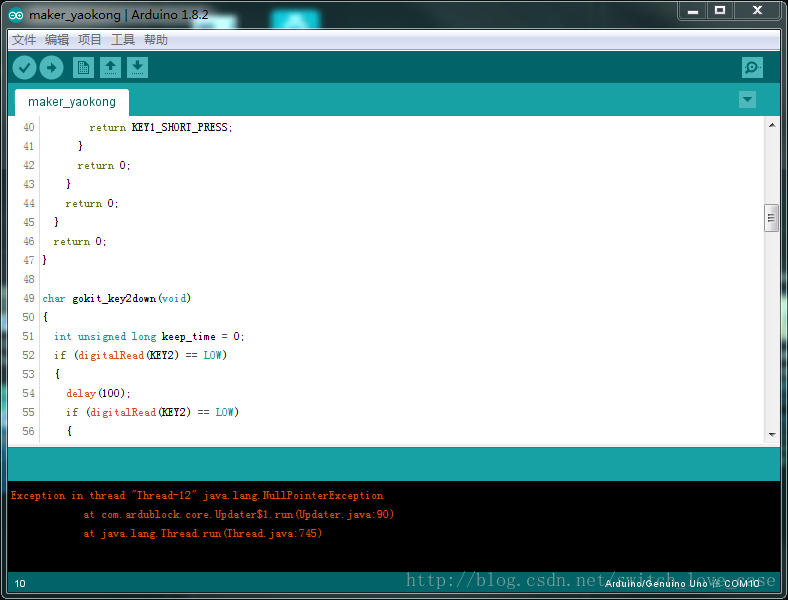The image size is (788, 600).
Task: Select the maker_yaokong sketch tab
Action: [72, 102]
